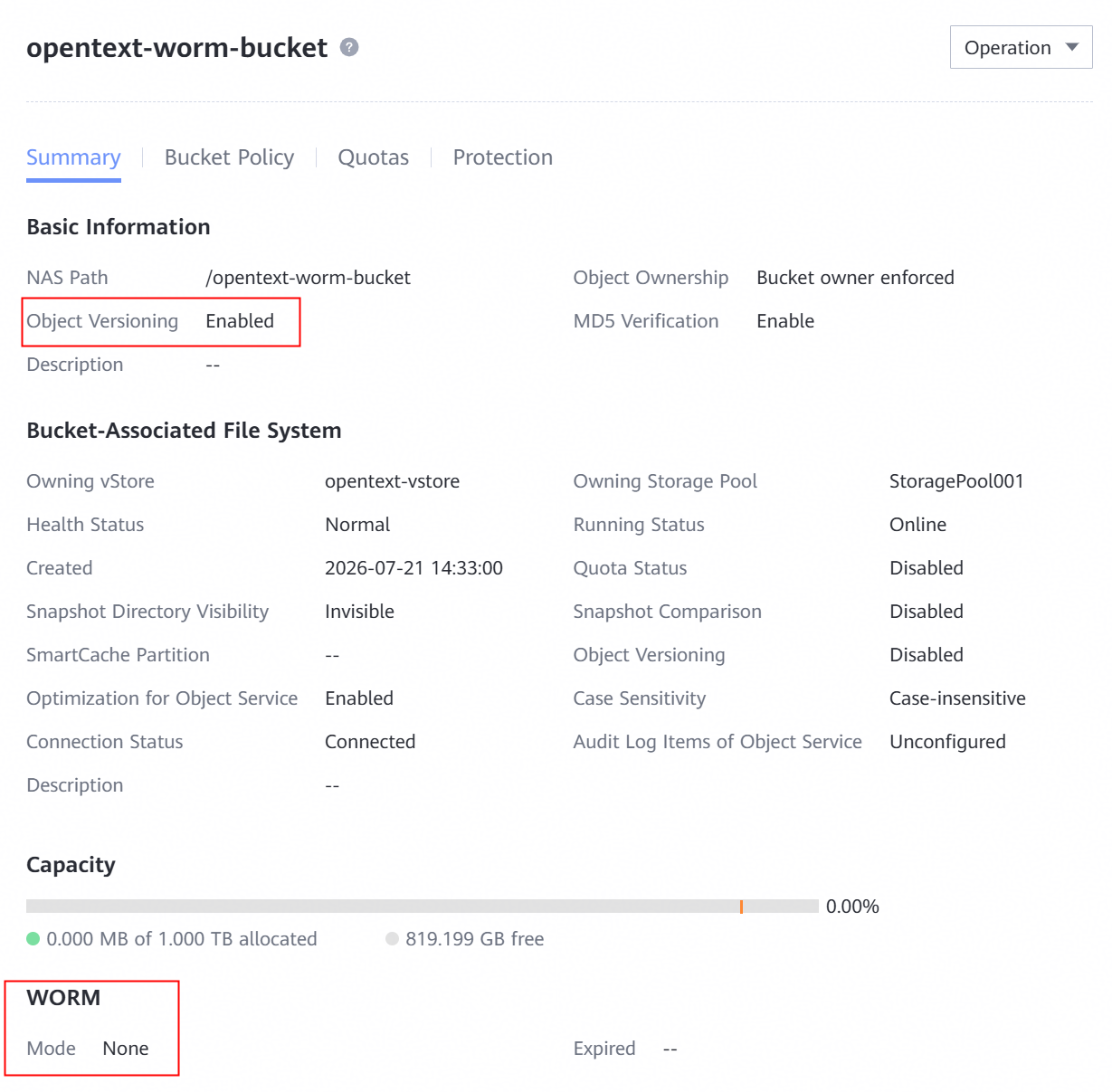Click the Operation dropdown arrow

click(1072, 47)
